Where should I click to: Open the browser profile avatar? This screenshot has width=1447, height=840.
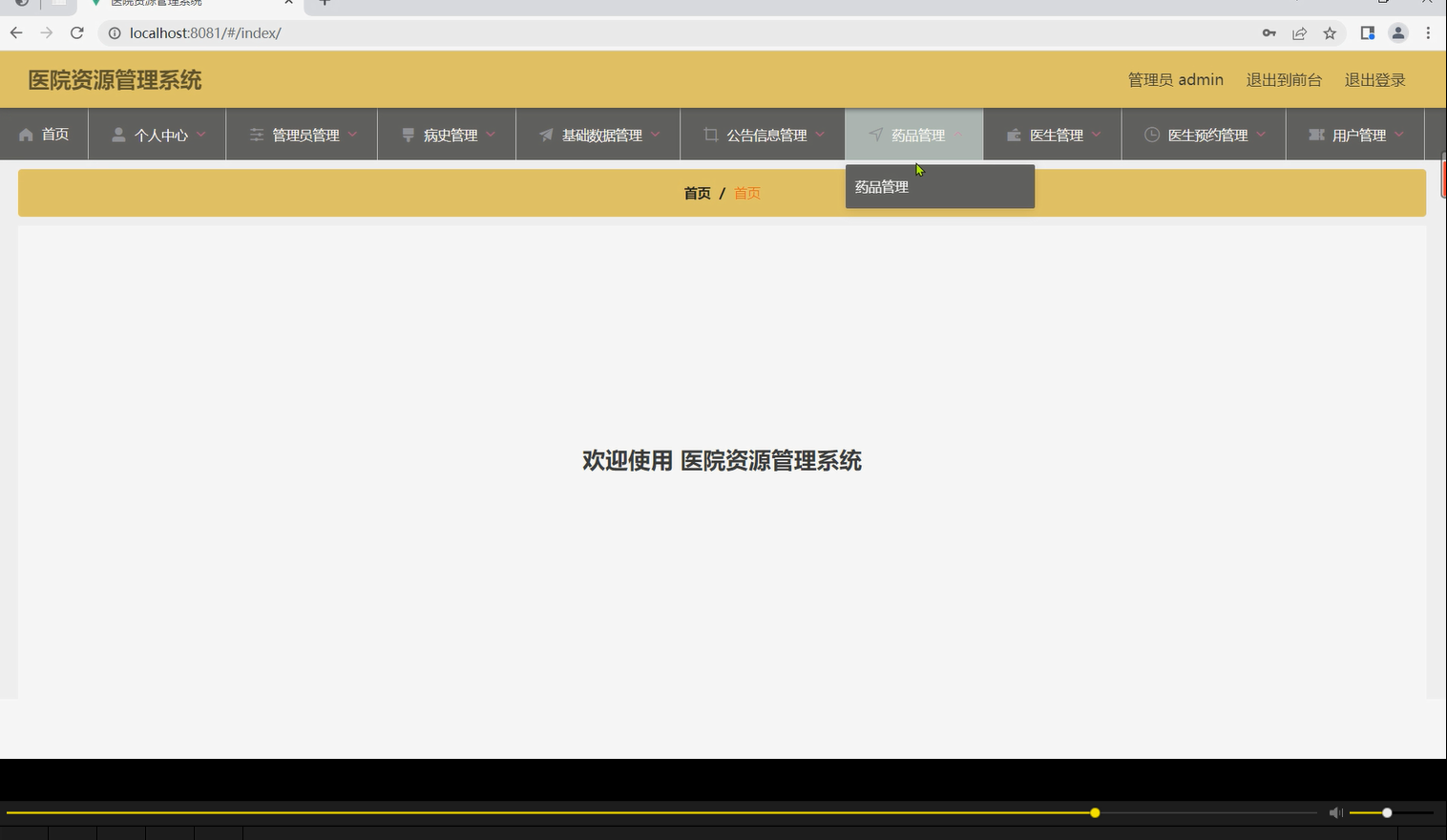[x=1398, y=32]
